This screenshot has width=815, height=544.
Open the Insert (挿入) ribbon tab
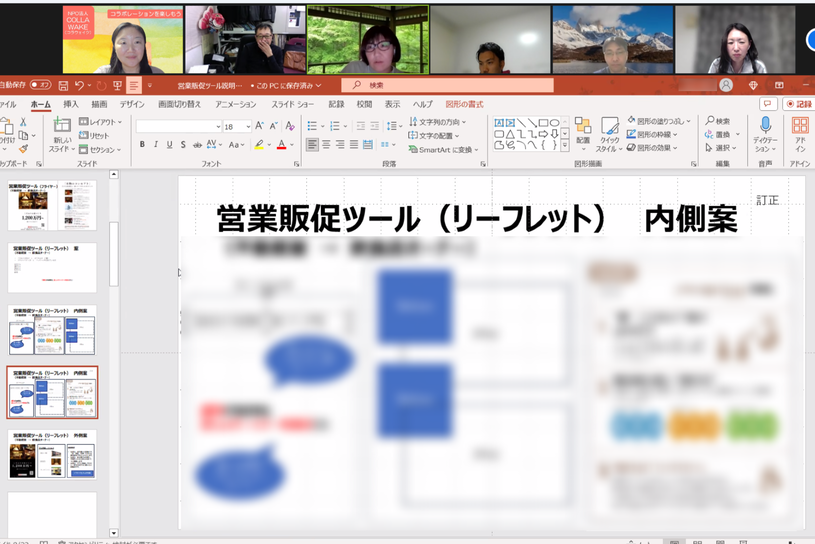(71, 104)
